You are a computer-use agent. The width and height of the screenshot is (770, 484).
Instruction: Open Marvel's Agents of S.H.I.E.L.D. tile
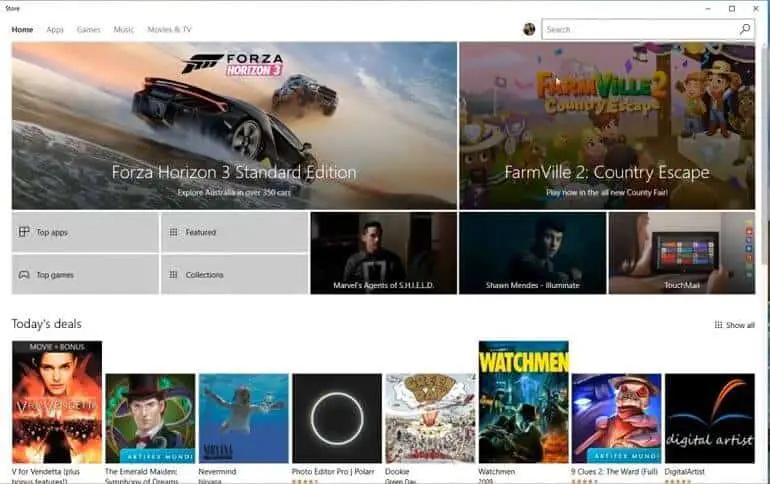[384, 253]
